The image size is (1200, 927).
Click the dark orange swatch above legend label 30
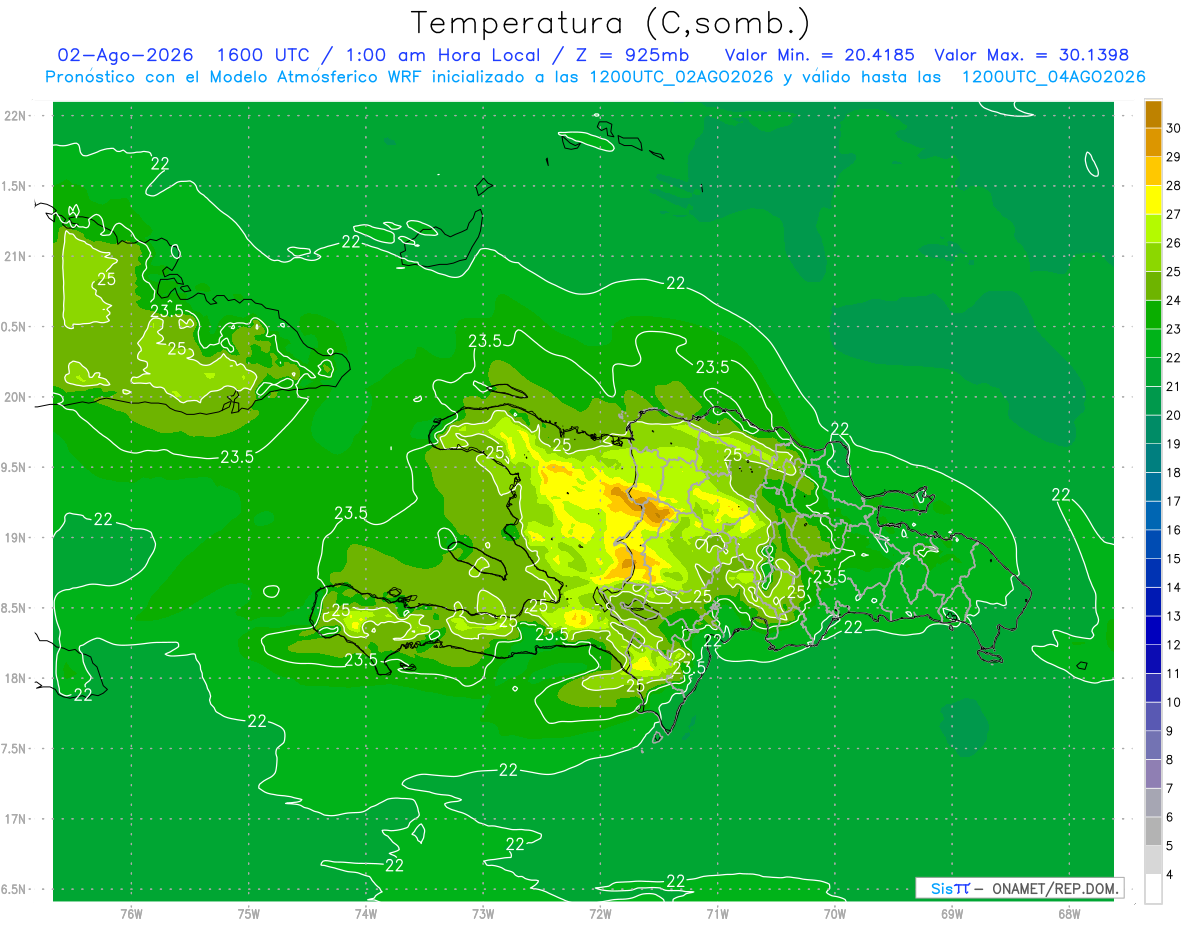point(1153,114)
